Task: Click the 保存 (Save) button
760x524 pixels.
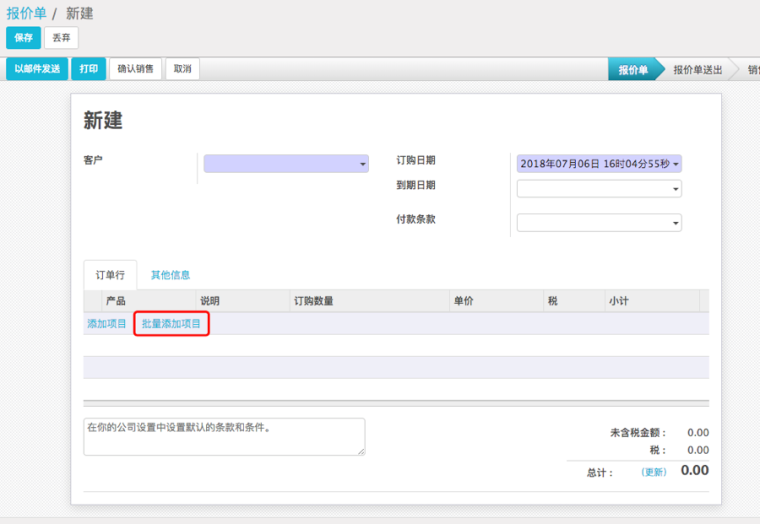Action: [x=23, y=38]
